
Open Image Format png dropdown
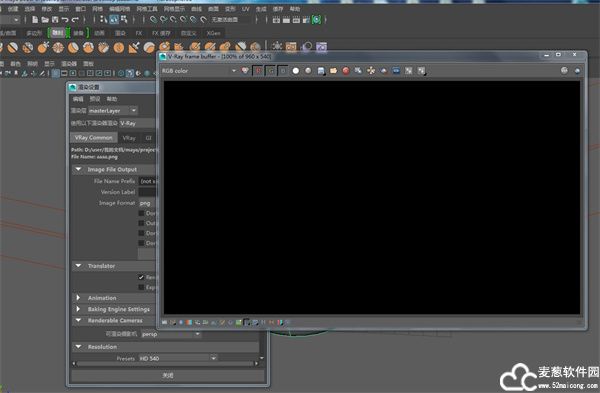[147, 203]
